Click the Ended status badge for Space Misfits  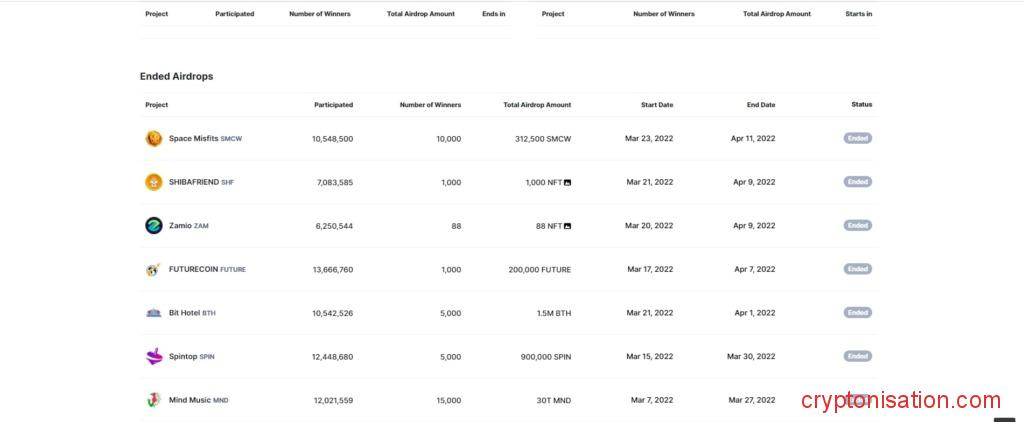857,138
